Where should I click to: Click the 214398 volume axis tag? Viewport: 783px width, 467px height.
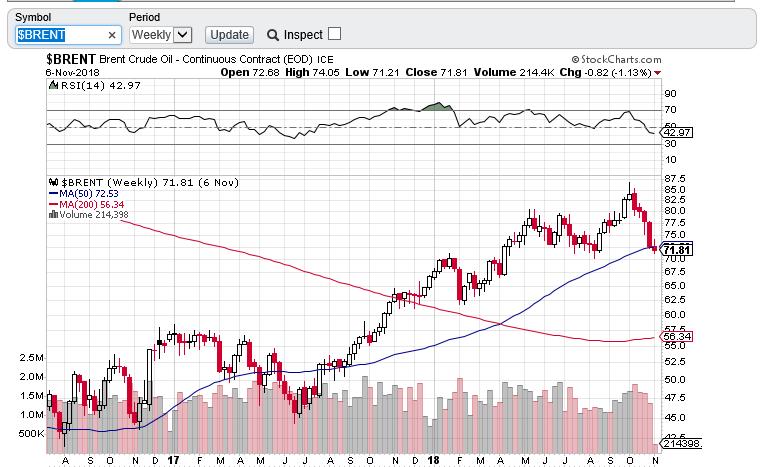point(681,444)
